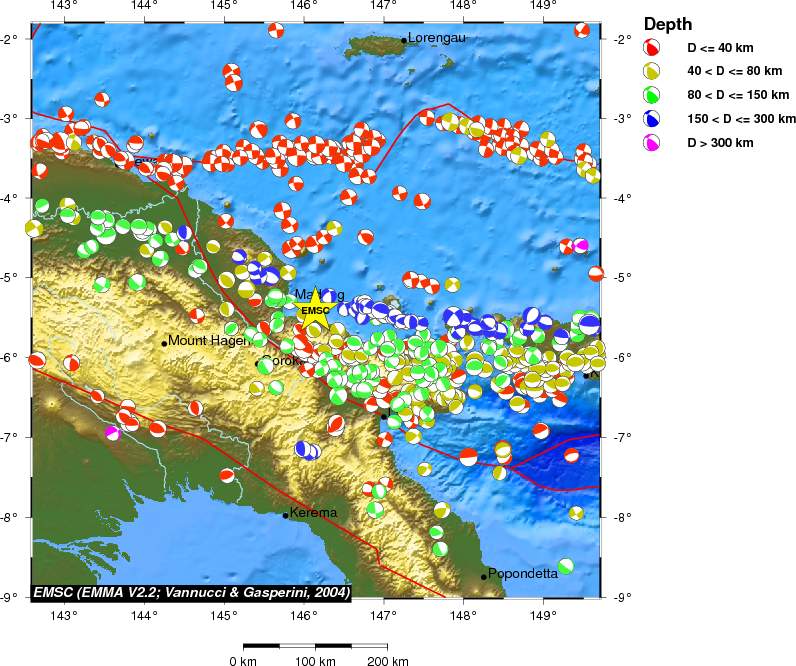Click the magenta deep-event beachball near 149.5°, -4.6°
This screenshot has height=666, width=796.
point(581,246)
